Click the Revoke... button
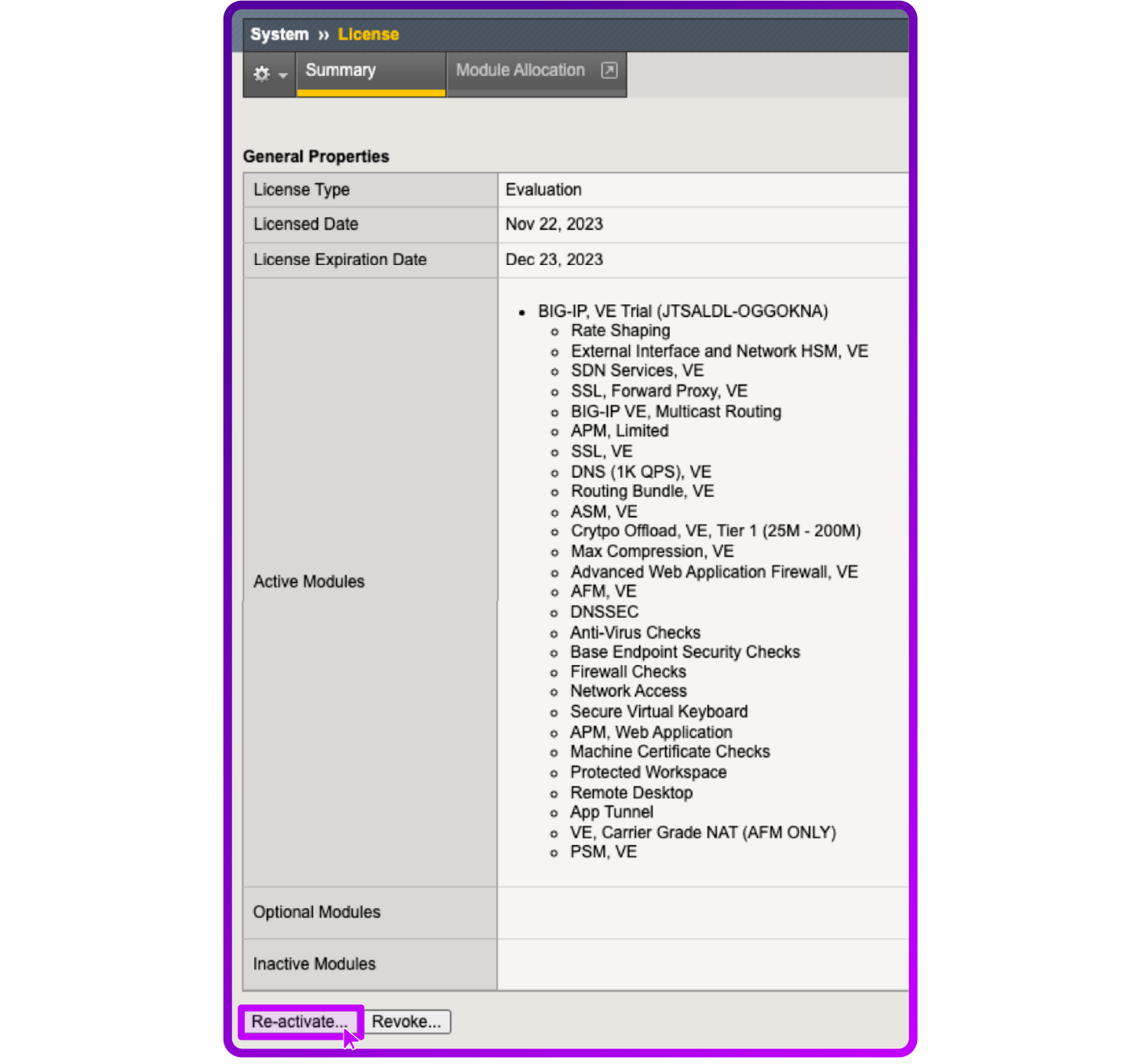Viewport: 1142px width, 1064px height. pyautogui.click(x=406, y=1022)
